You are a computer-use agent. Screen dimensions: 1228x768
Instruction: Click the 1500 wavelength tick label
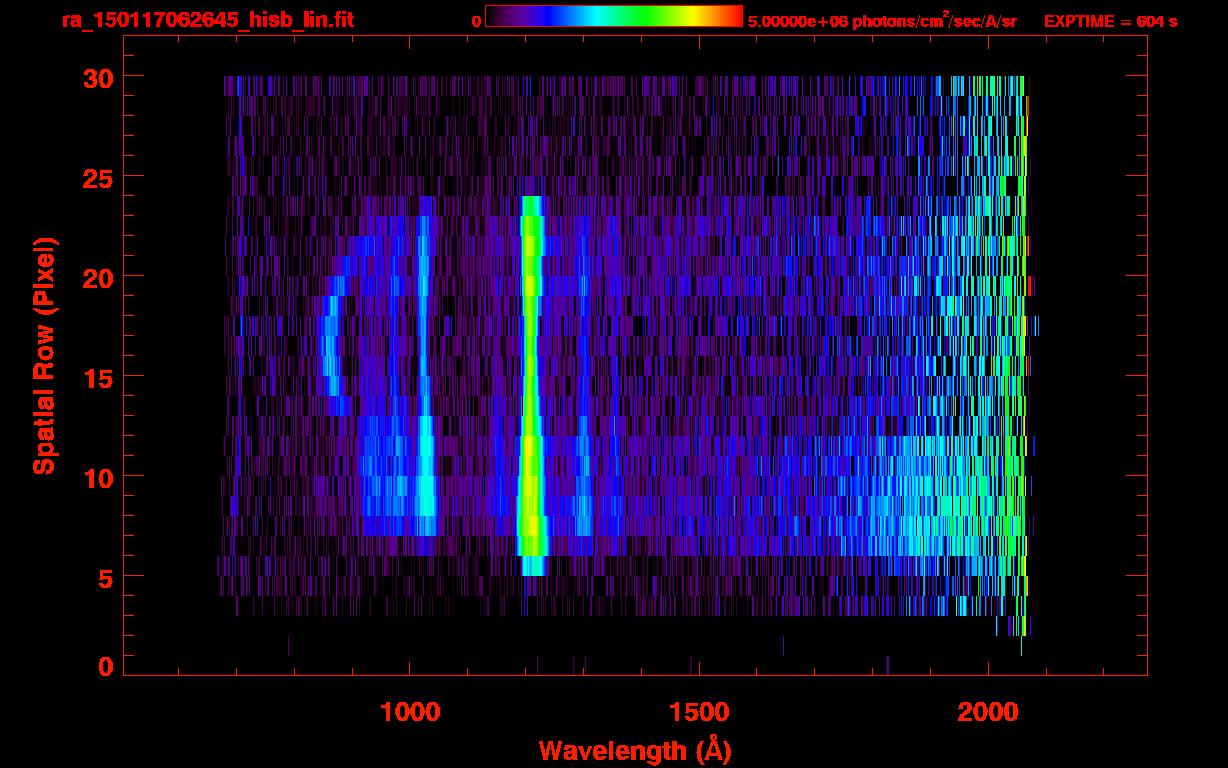click(x=698, y=712)
